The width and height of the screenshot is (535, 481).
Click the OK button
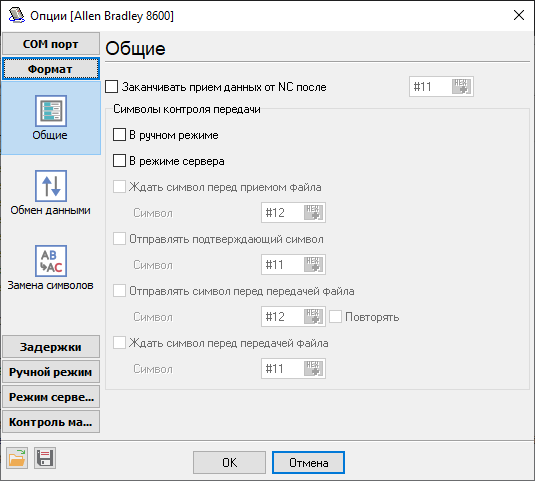(229, 463)
